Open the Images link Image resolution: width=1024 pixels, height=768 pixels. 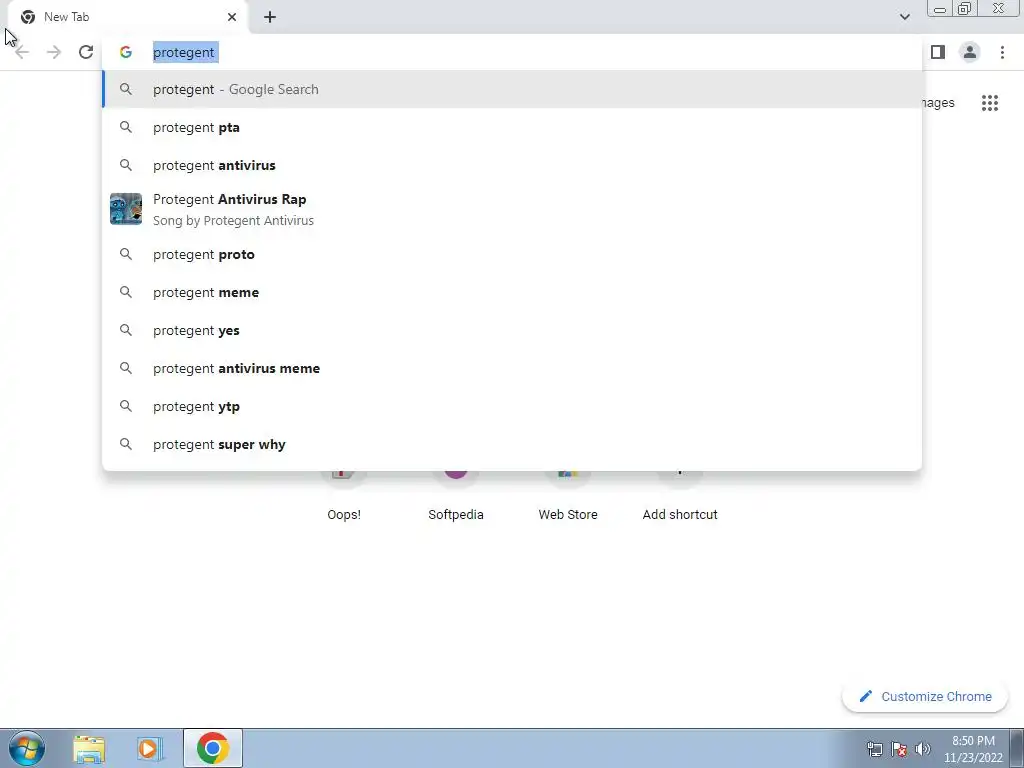coord(939,103)
